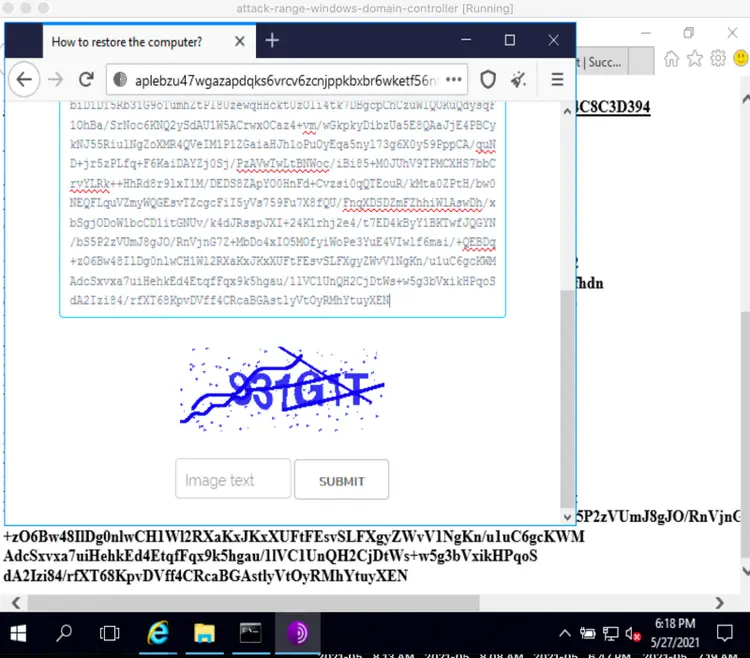Click the captcha image
The width and height of the screenshot is (750, 658).
282,389
